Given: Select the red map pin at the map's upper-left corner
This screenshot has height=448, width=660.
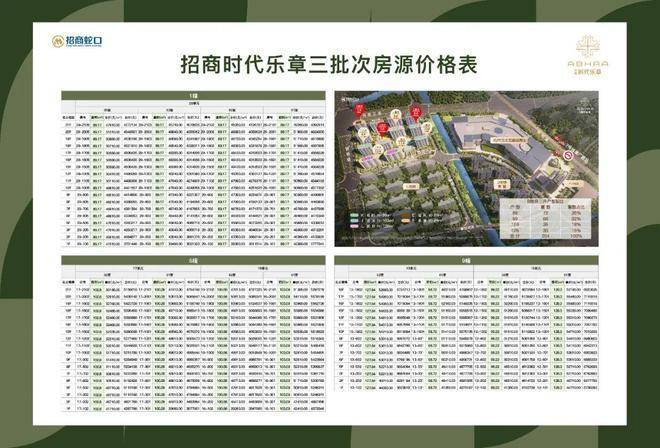Looking at the screenshot, I should click(x=359, y=109).
